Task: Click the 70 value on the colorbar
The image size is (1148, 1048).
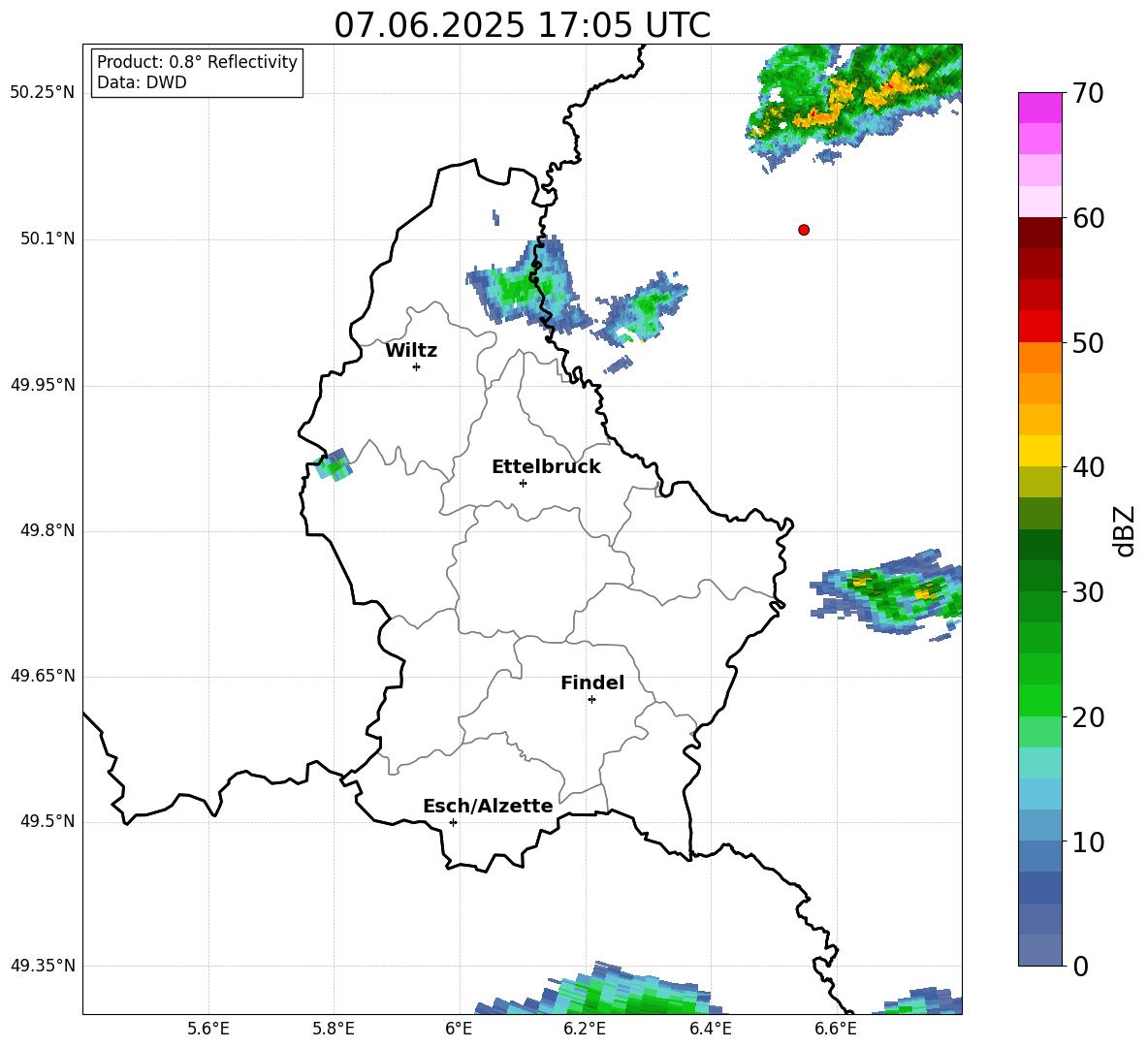Action: [1087, 94]
